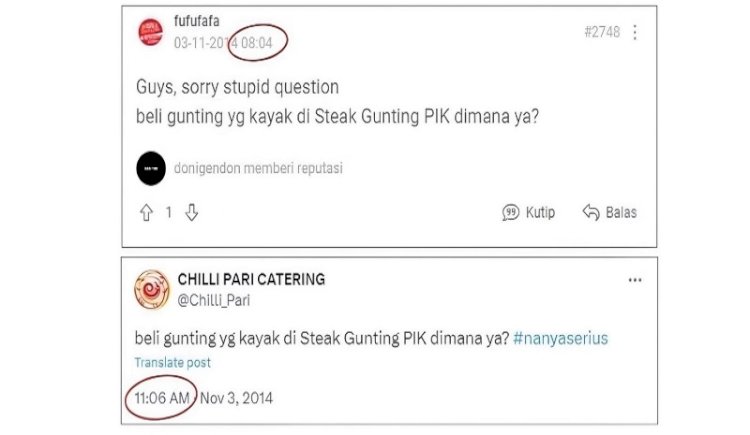This screenshot has width=750, height=435.
Task: Click post number #2748
Action: [x=602, y=32]
